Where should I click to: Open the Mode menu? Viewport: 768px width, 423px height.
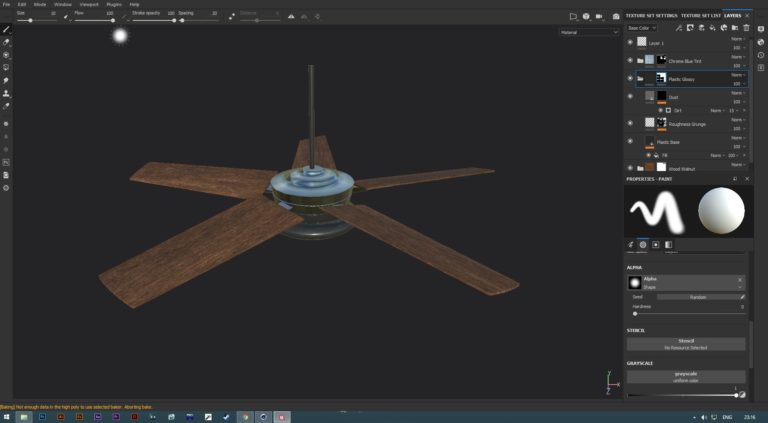point(40,4)
